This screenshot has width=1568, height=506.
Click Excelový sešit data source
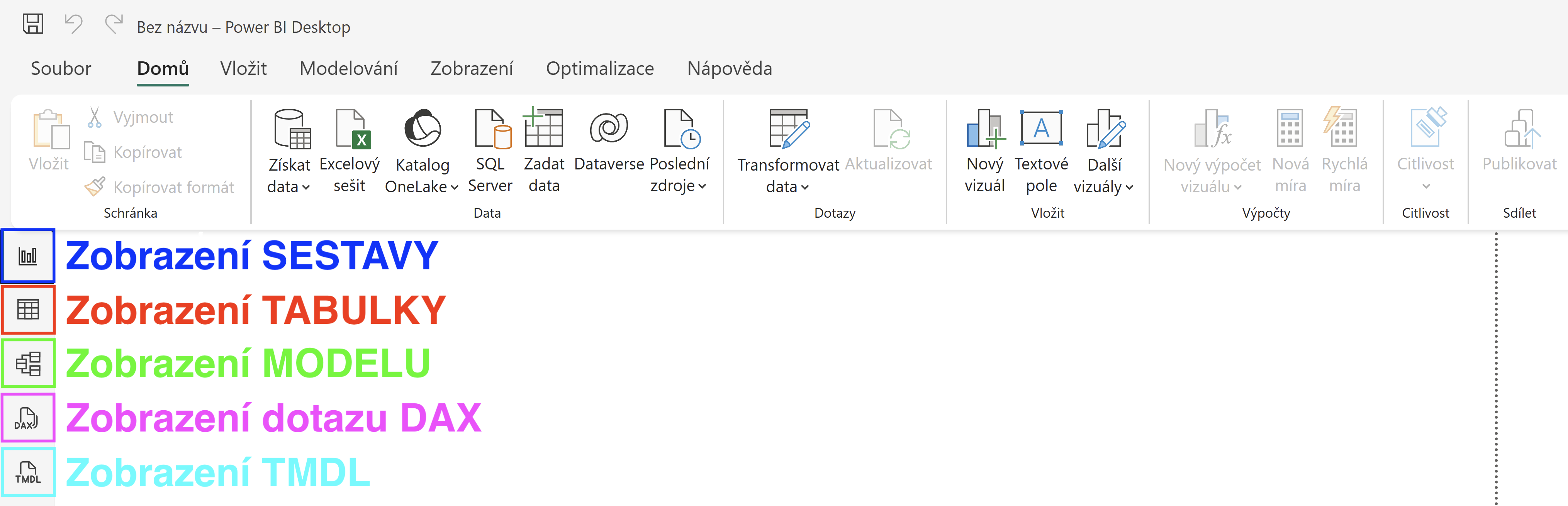coord(350,151)
